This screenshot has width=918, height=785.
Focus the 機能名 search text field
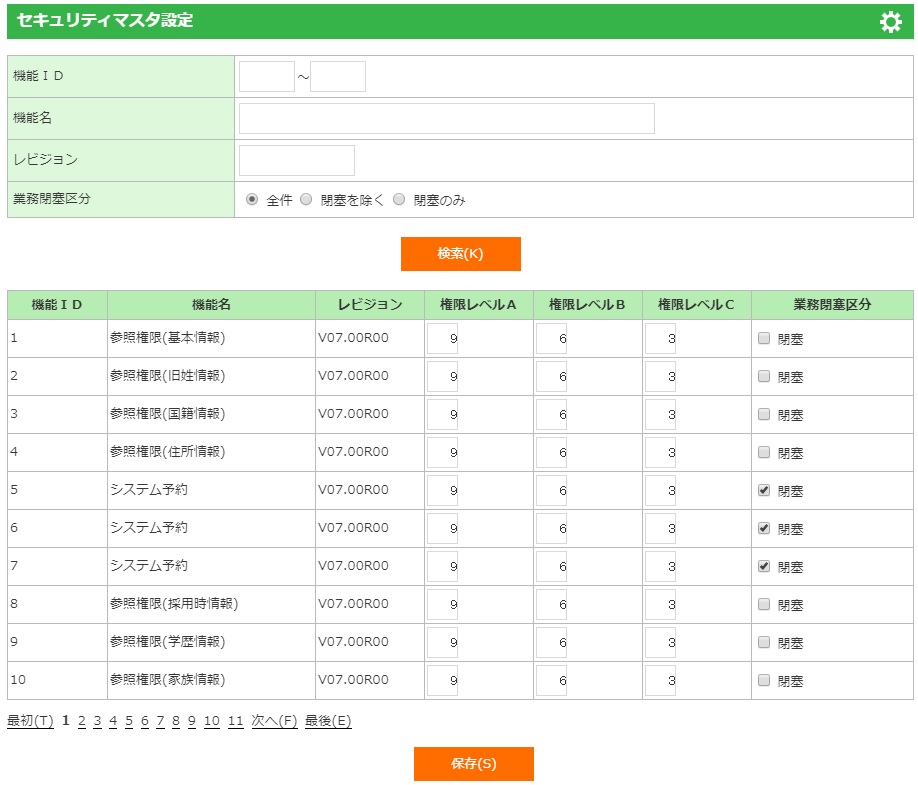[446, 118]
